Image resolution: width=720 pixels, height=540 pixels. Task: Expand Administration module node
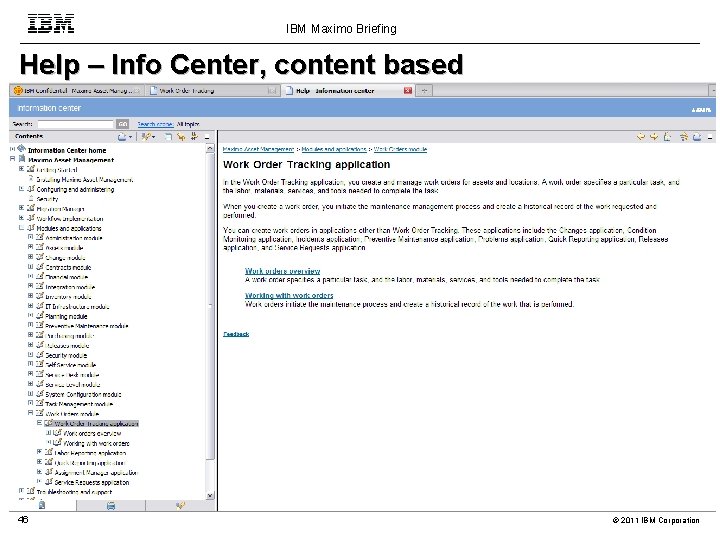click(x=30, y=237)
